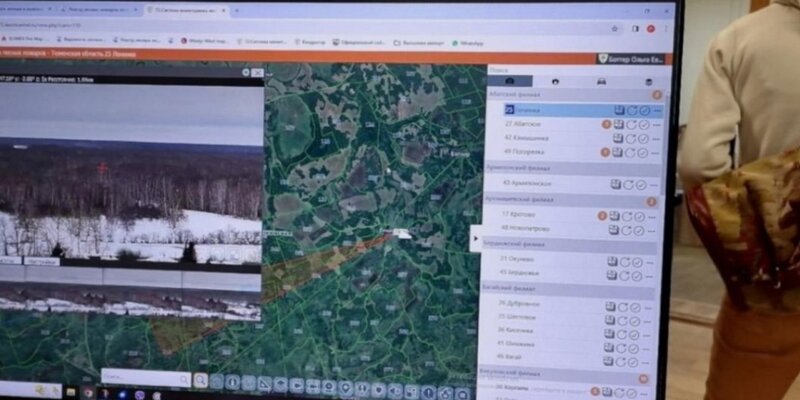Open the more menu for 48 Новопетрово
Image resolution: width=800 pixels, height=400 pixels.
[x=652, y=231]
